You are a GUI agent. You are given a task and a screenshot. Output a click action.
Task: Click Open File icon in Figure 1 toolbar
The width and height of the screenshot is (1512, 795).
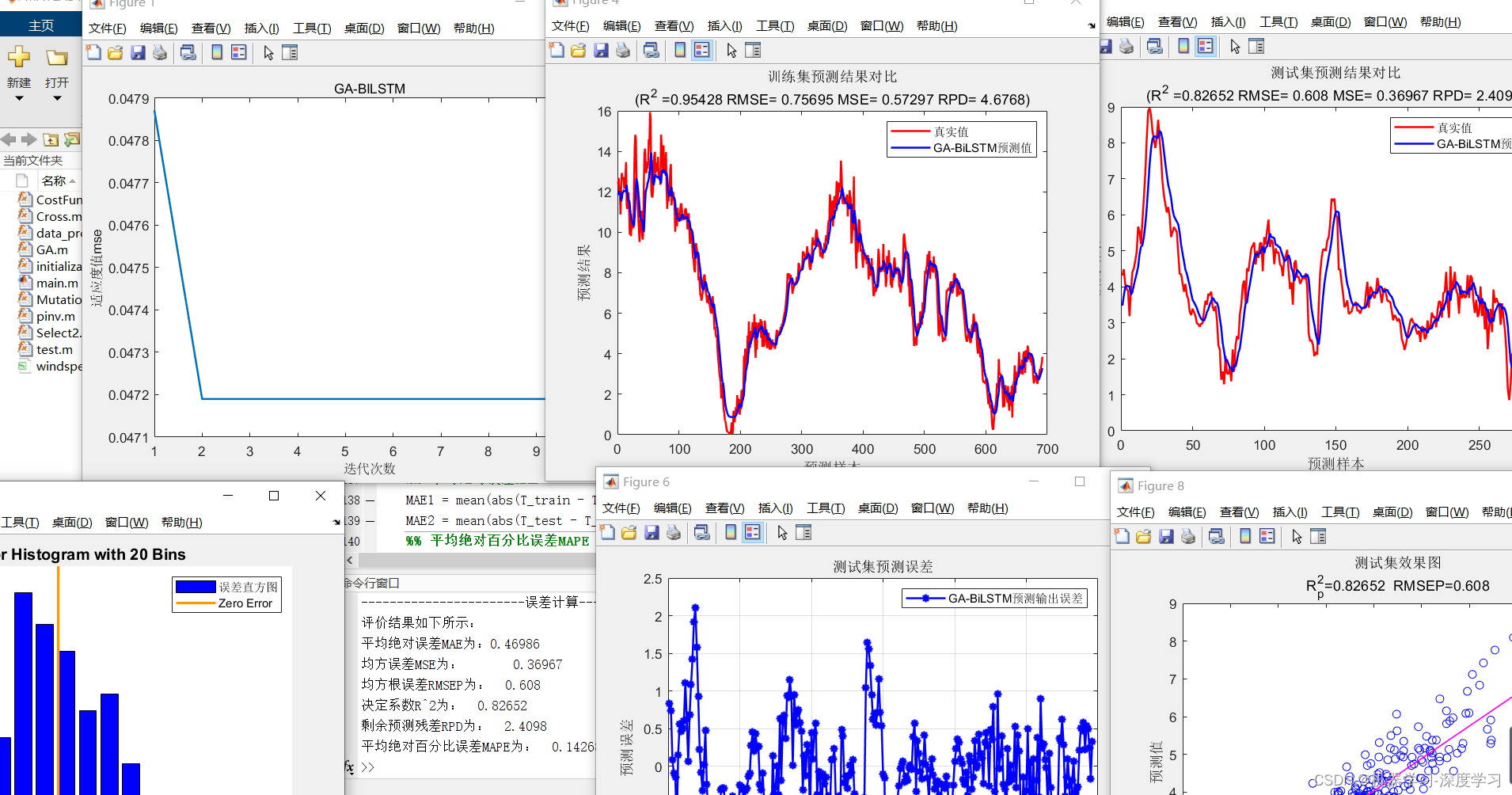(x=116, y=53)
